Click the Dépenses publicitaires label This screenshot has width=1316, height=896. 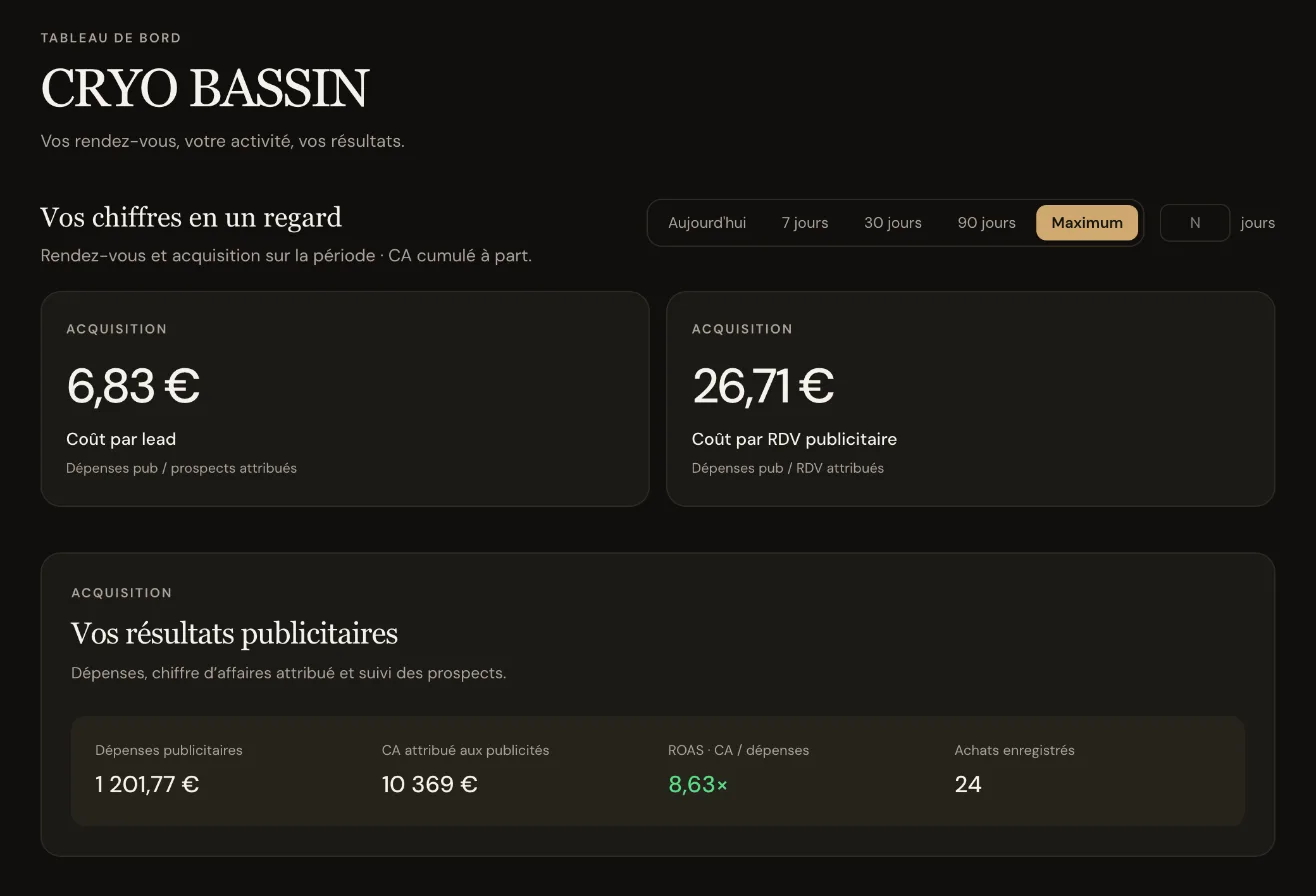[169, 750]
